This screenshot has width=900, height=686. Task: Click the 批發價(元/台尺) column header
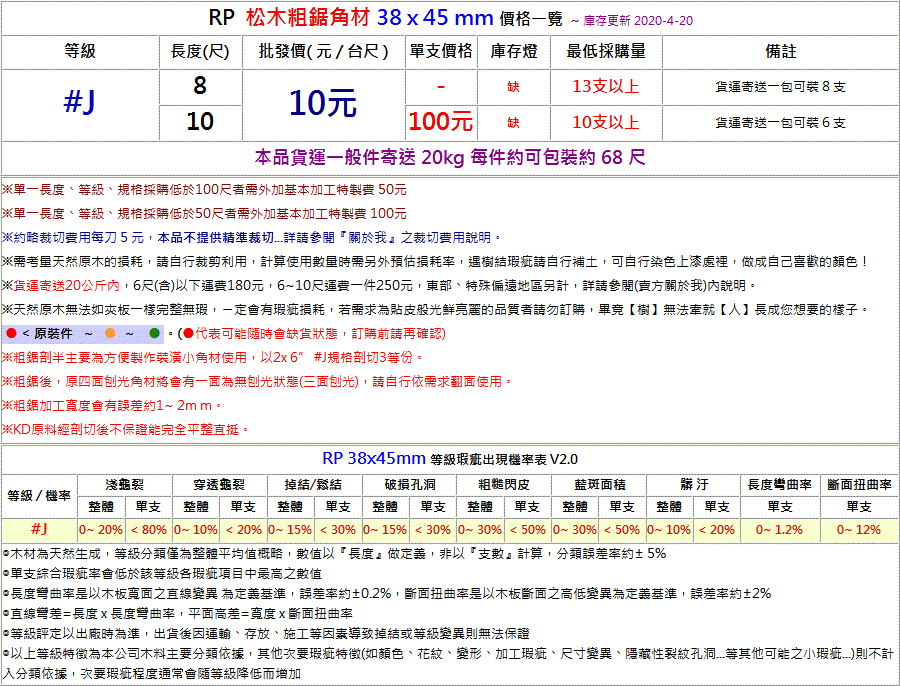(323, 52)
